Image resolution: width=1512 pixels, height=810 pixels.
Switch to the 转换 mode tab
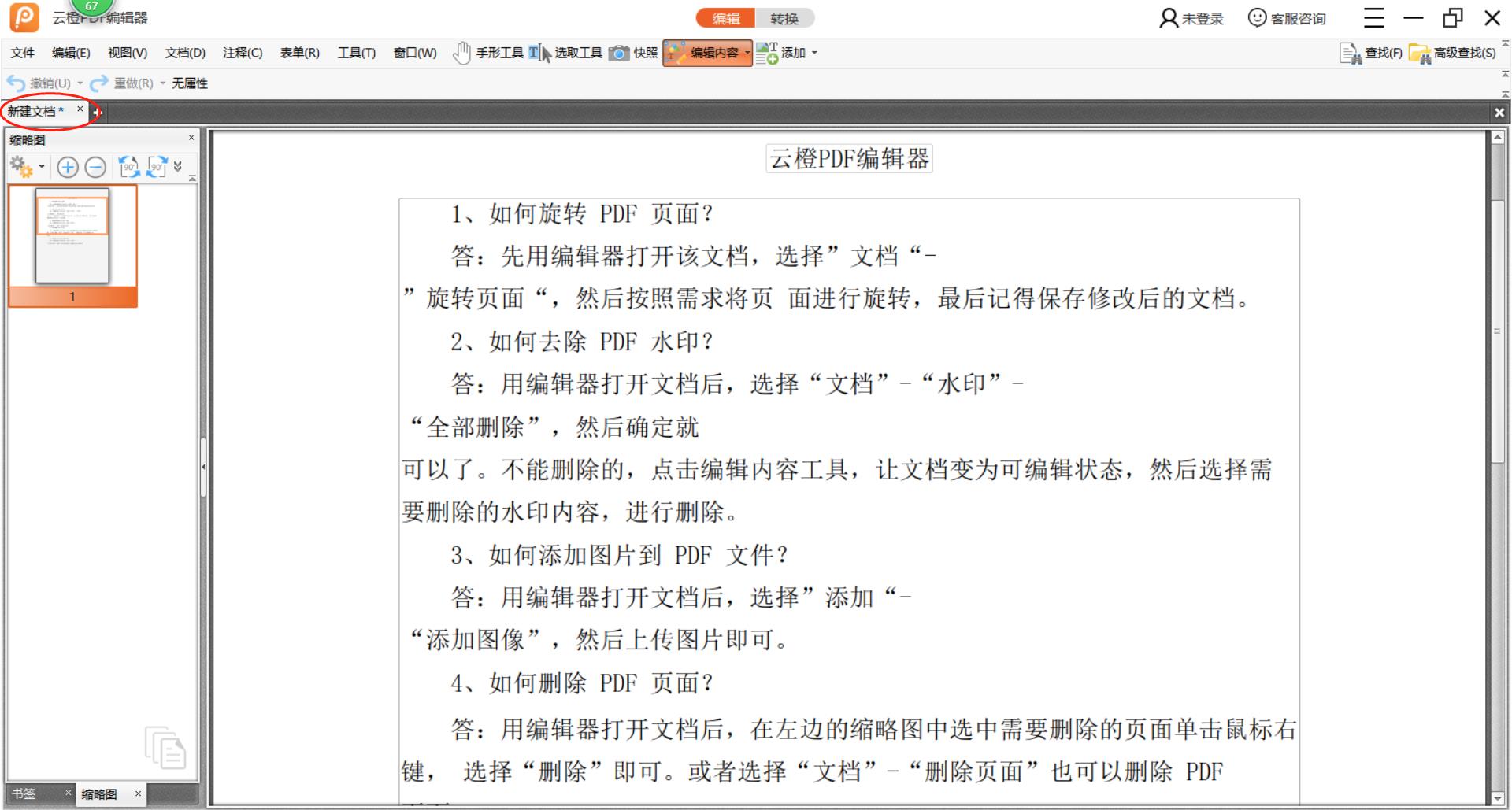tap(785, 18)
